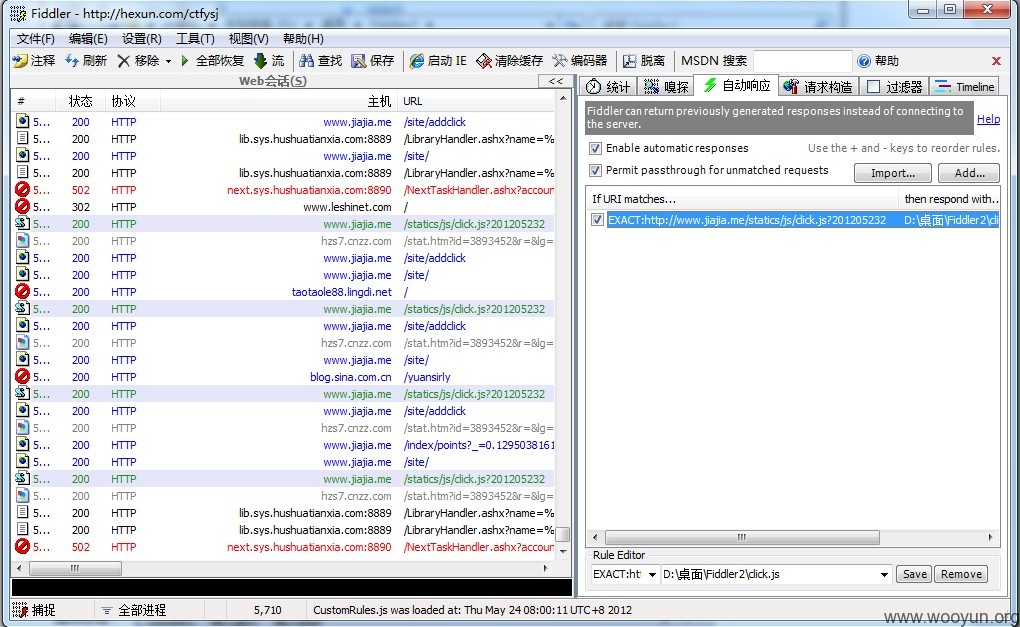Click the blocked icon on taotaole88.lingdi.net row

(x=22, y=292)
